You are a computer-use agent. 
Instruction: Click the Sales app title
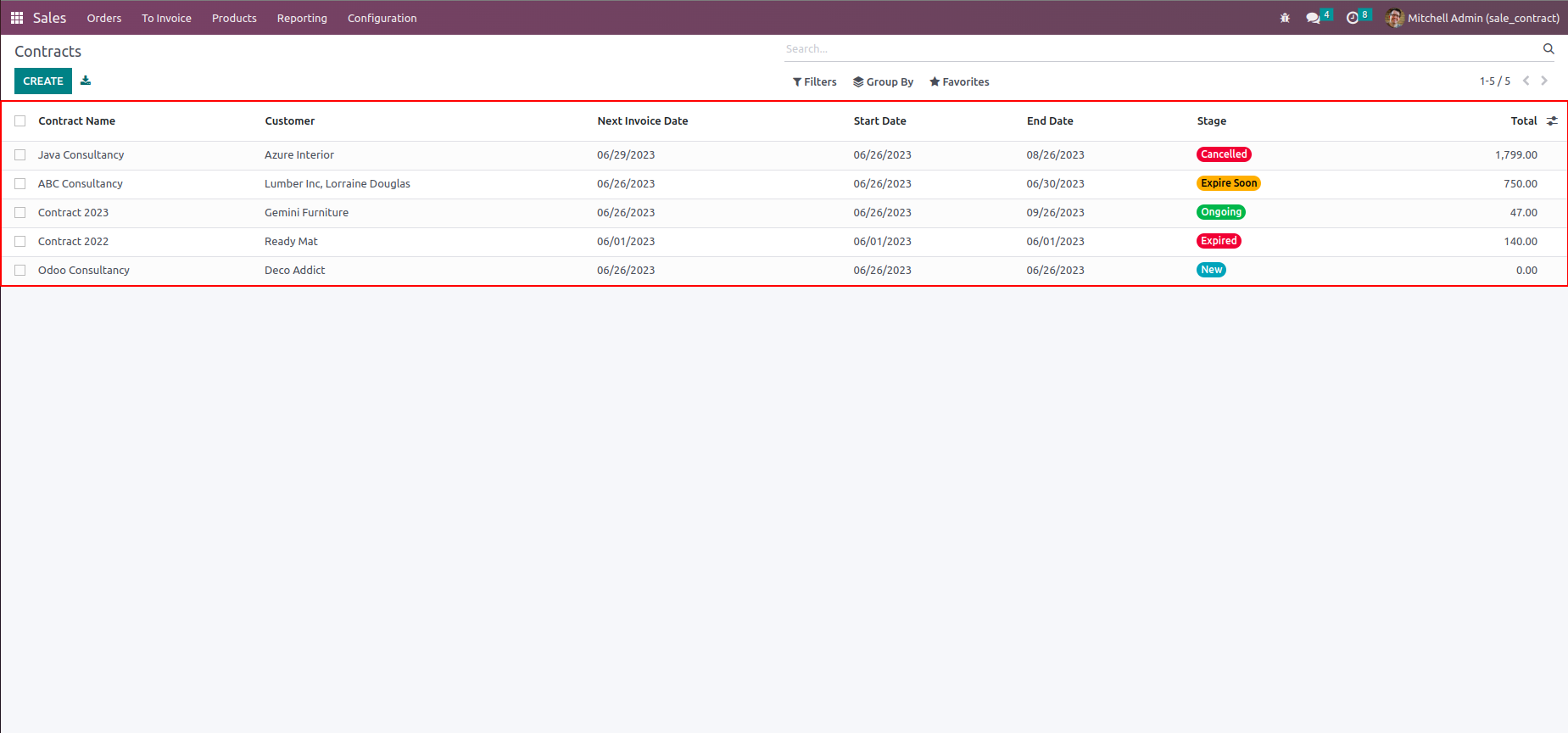coord(49,18)
